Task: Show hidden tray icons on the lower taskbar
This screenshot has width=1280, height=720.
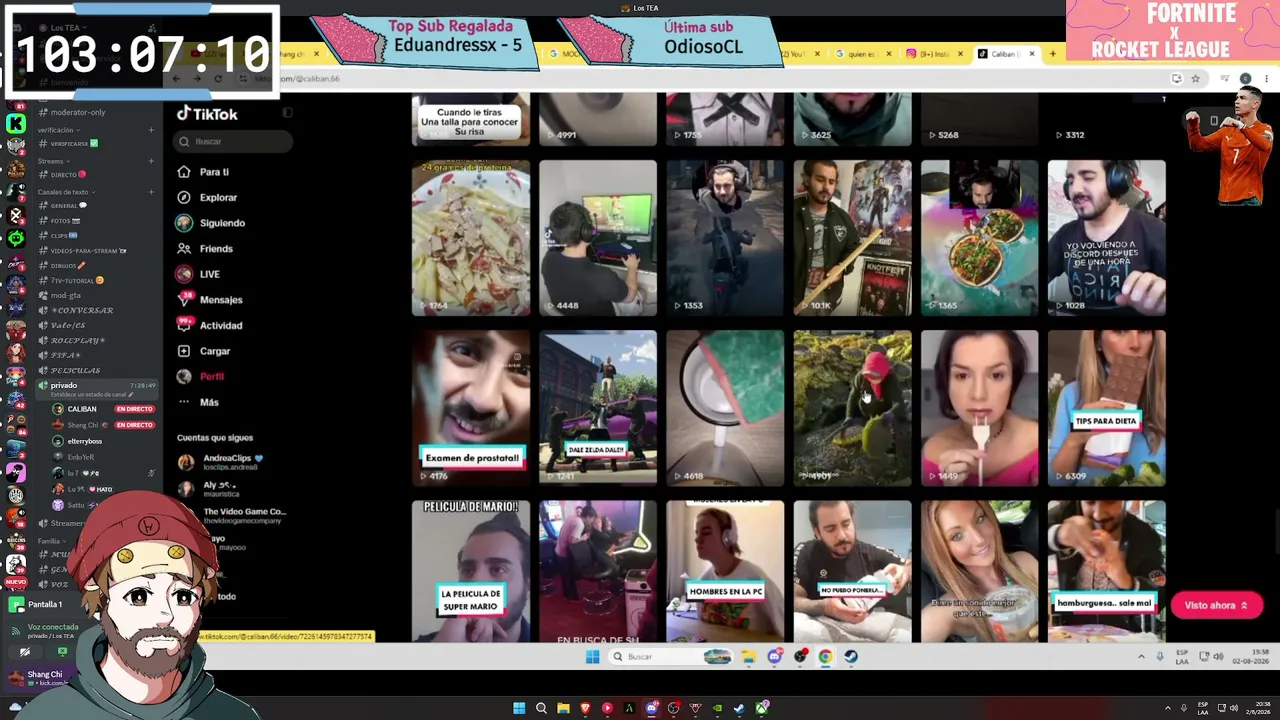Action: (1166, 709)
